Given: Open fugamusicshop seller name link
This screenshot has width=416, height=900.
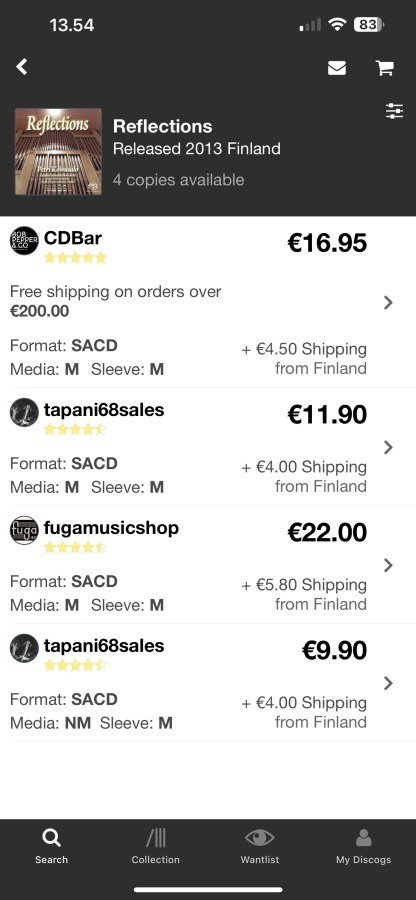Looking at the screenshot, I should 111,527.
